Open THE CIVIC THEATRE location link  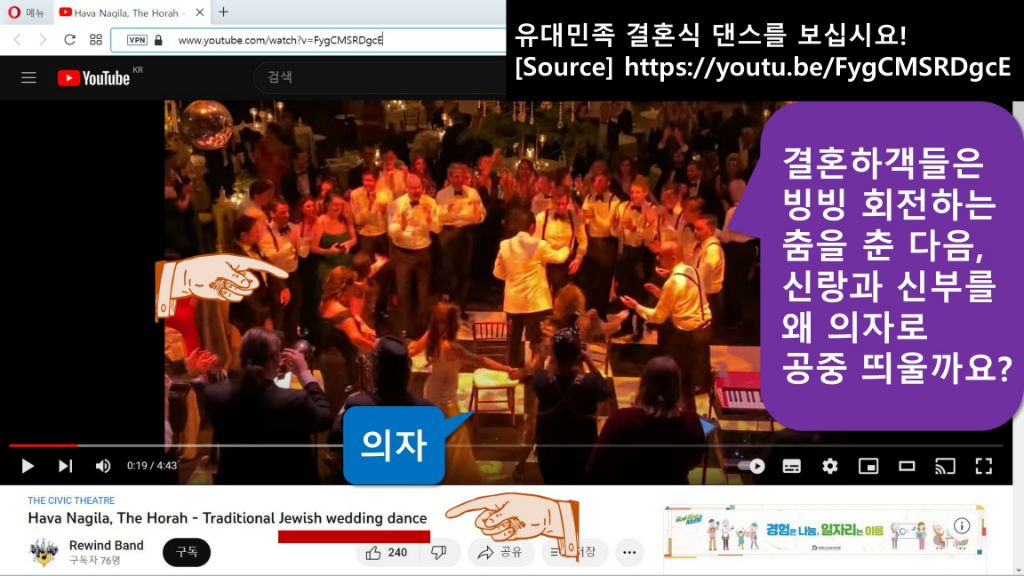click(x=71, y=500)
